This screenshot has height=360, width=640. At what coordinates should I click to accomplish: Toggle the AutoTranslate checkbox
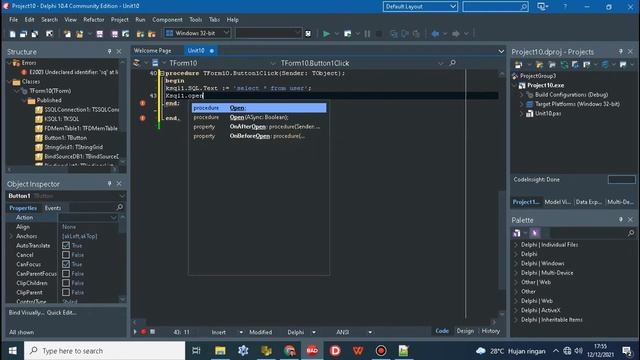click(x=66, y=245)
